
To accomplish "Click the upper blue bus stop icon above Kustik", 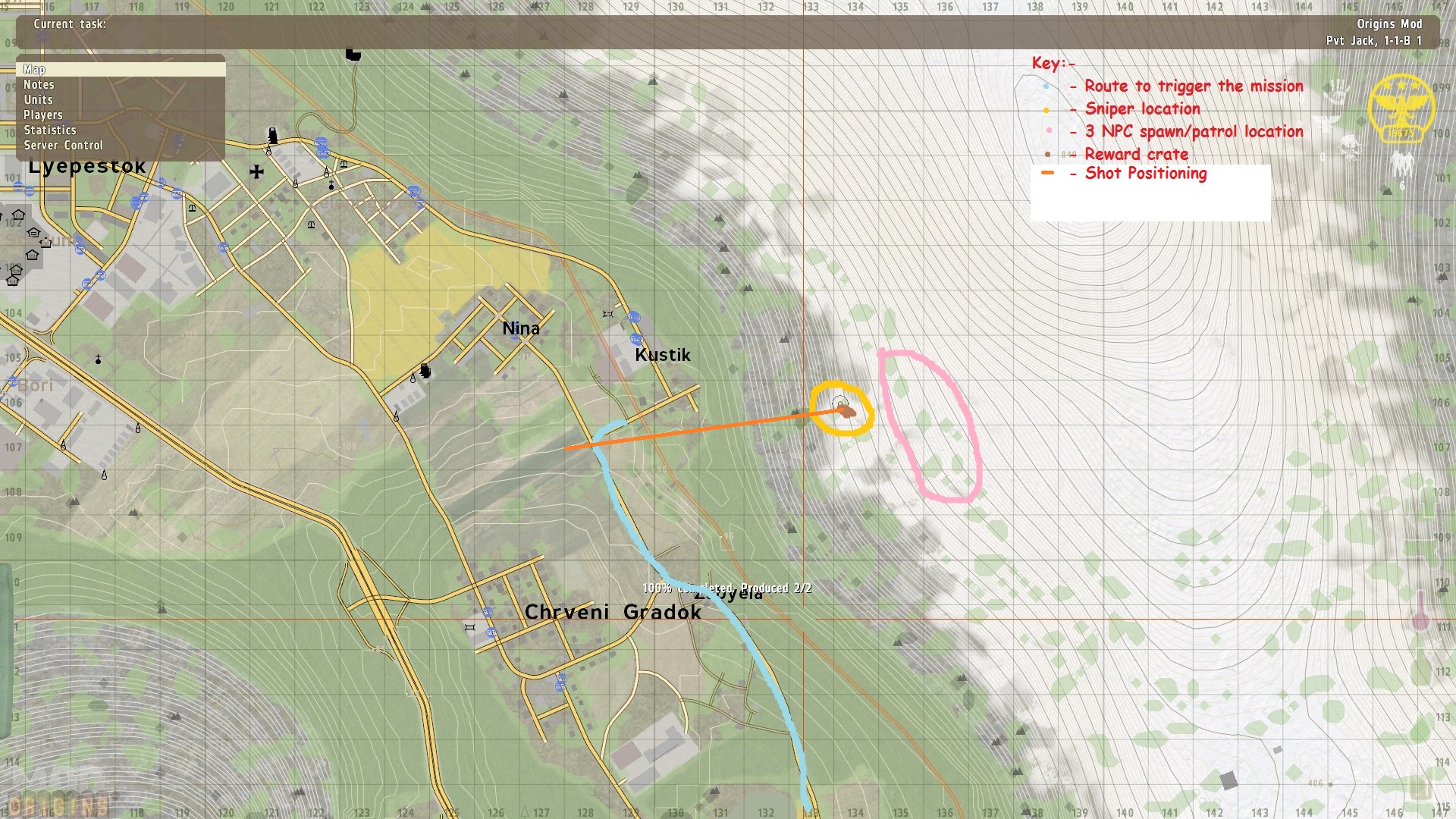I will point(634,317).
